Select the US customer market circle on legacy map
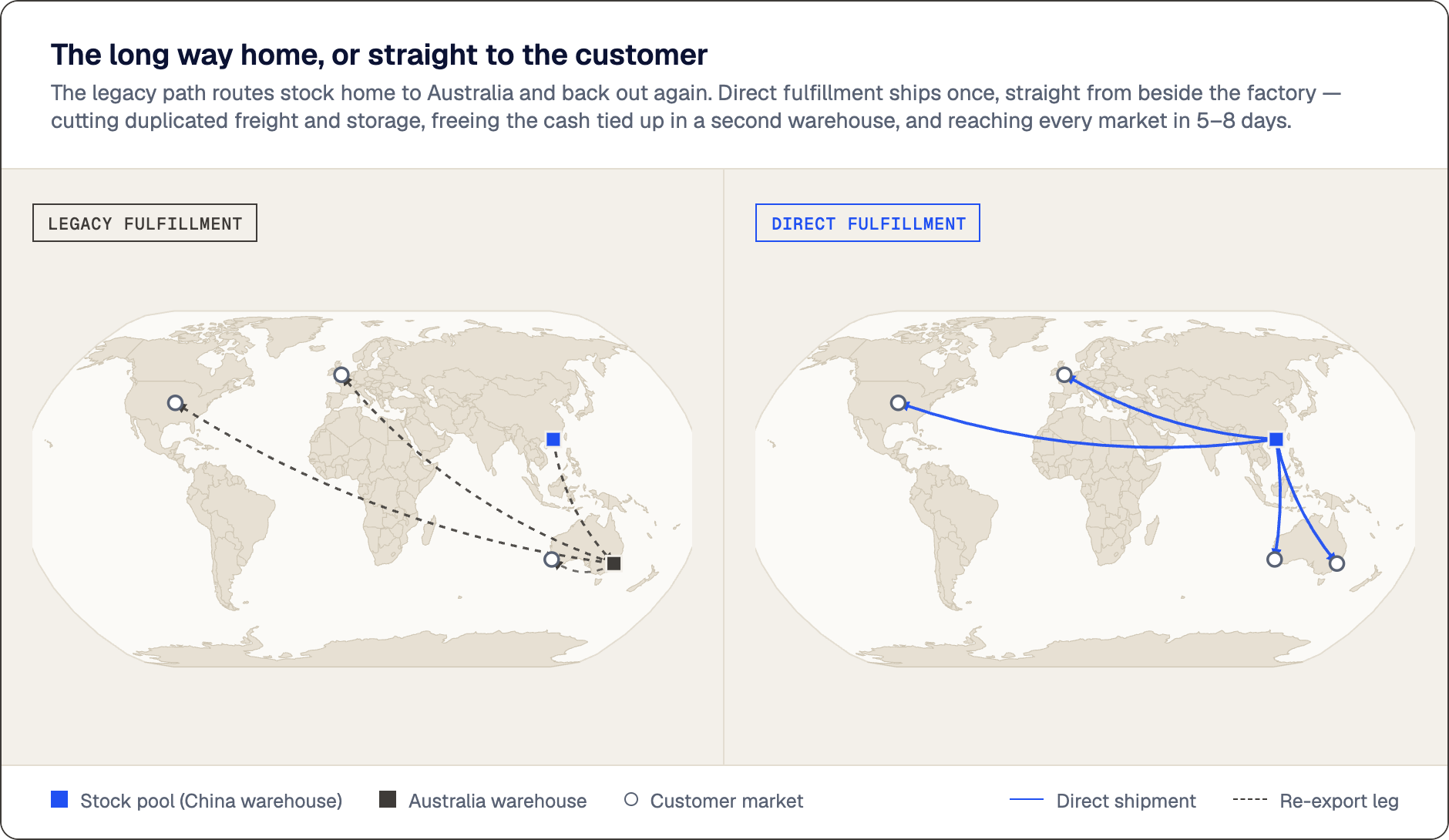 [176, 403]
